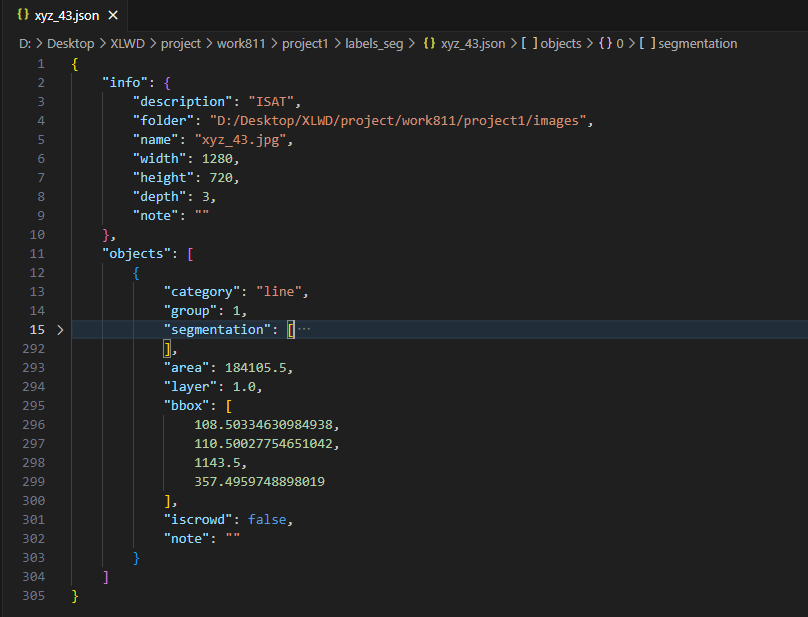Click the "width" key
The width and height of the screenshot is (808, 617).
(160, 159)
